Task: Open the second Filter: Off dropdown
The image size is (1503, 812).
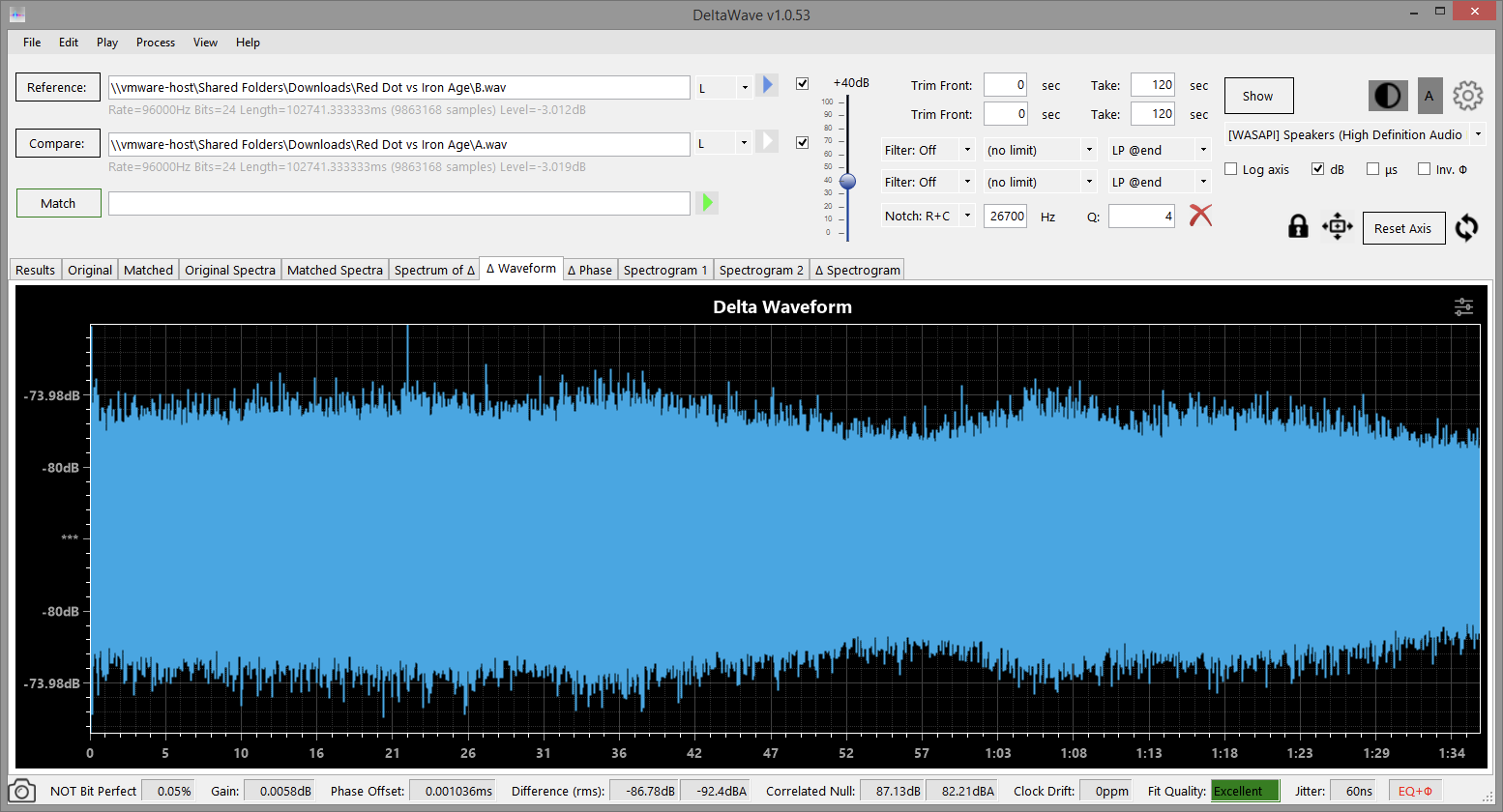Action: [928, 182]
